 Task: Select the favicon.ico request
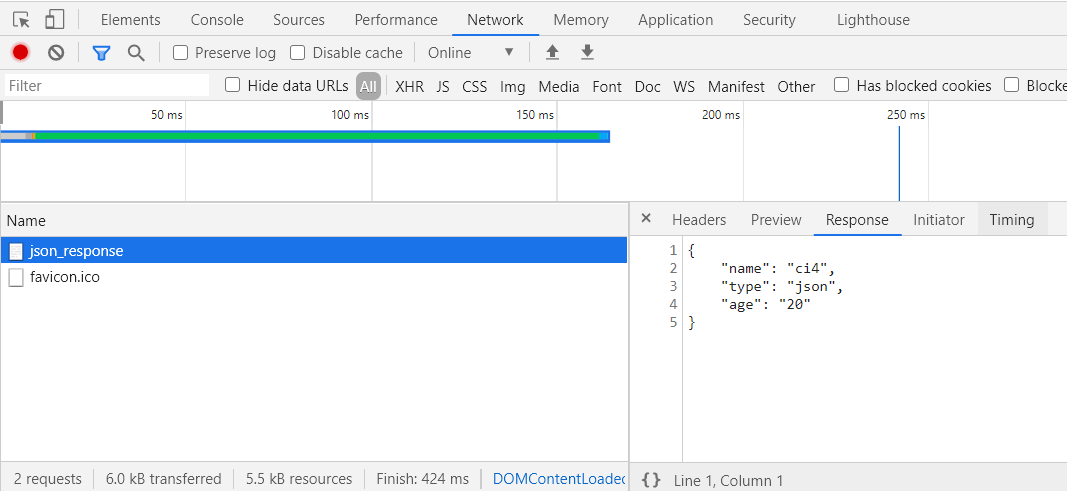[65, 277]
